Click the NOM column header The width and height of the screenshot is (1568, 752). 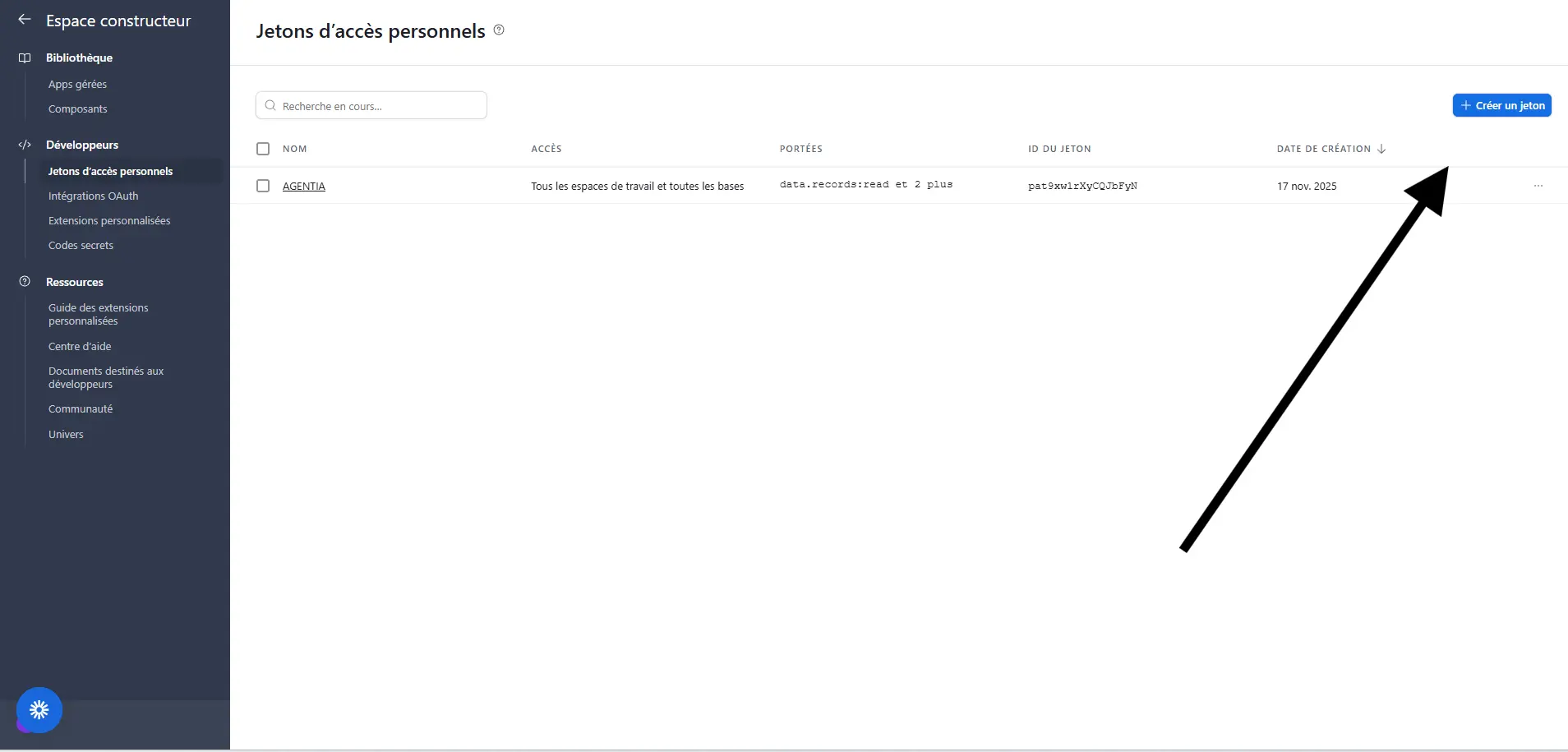pyautogui.click(x=295, y=149)
